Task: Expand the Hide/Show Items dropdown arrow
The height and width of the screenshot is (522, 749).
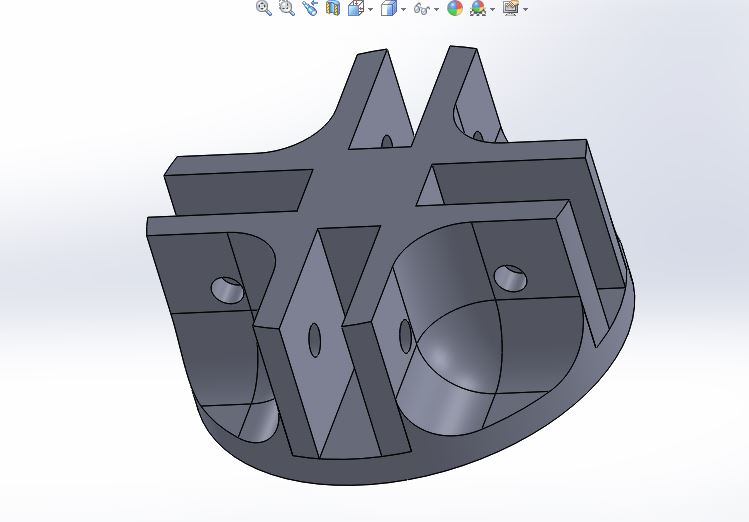Action: click(x=436, y=9)
